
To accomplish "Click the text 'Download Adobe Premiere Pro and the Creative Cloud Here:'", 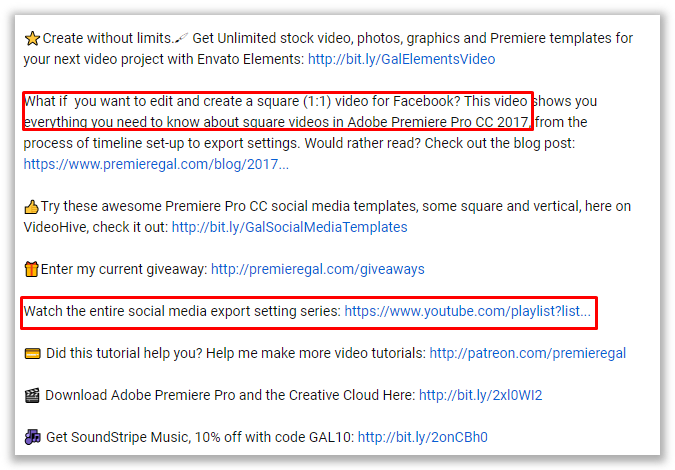I will (230, 395).
